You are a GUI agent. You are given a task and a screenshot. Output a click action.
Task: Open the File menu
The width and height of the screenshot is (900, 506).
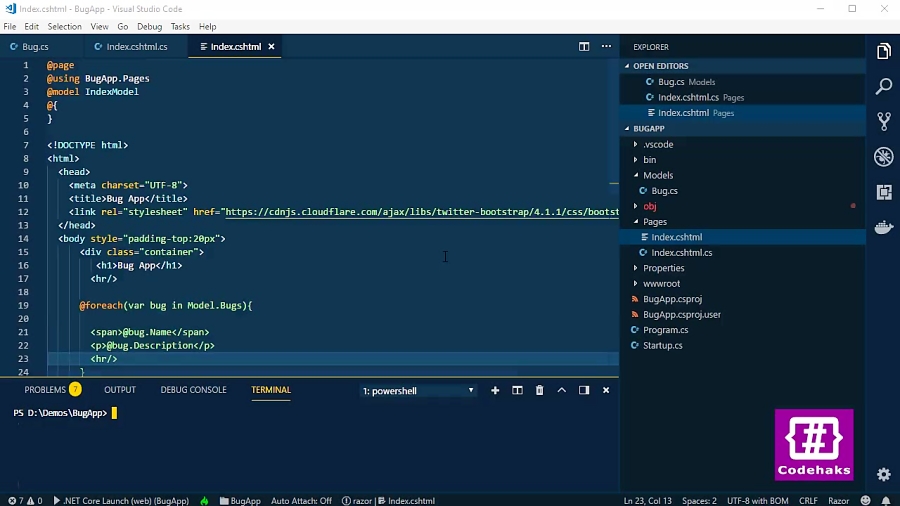10,26
